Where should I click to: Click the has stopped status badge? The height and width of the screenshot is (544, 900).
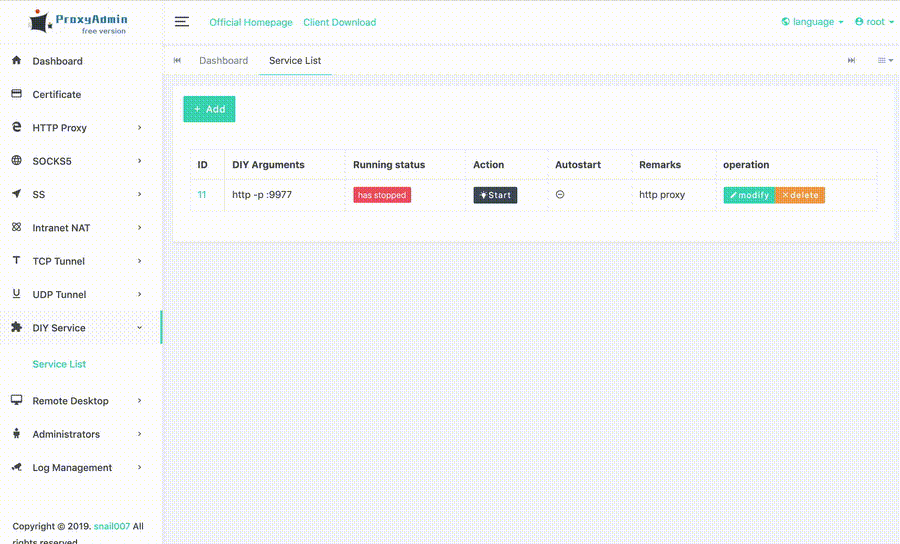click(x=382, y=195)
